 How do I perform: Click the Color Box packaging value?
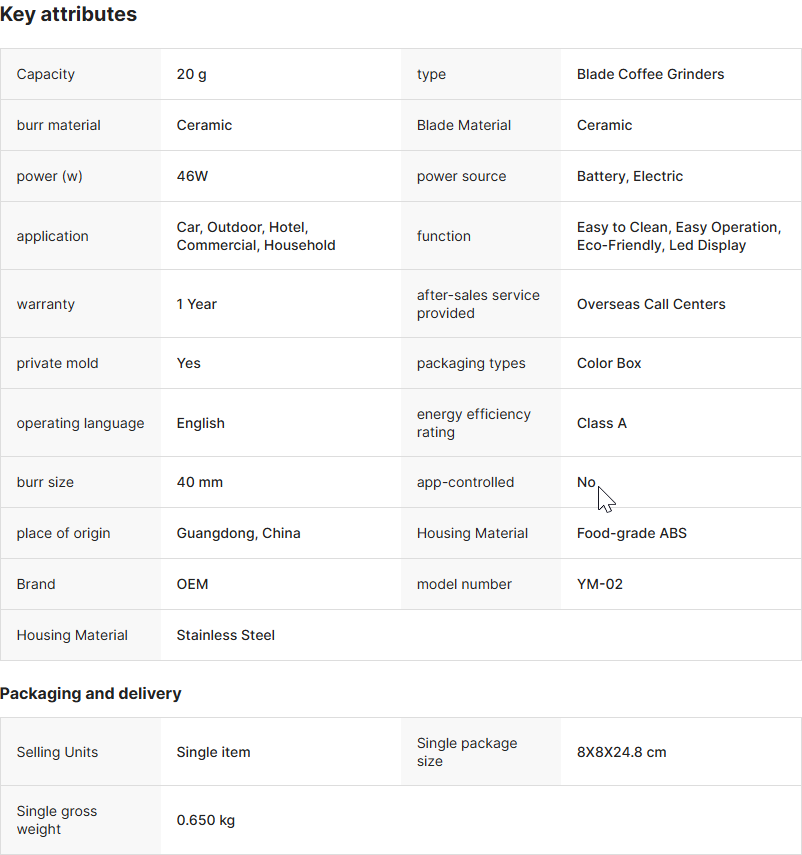[609, 363]
